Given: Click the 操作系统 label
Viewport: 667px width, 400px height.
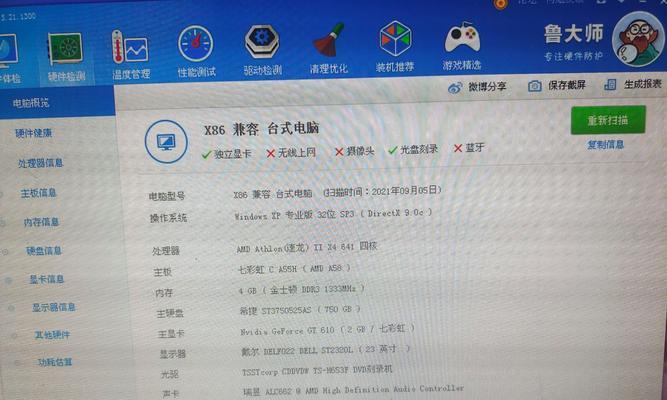Looking at the screenshot, I should point(168,218).
